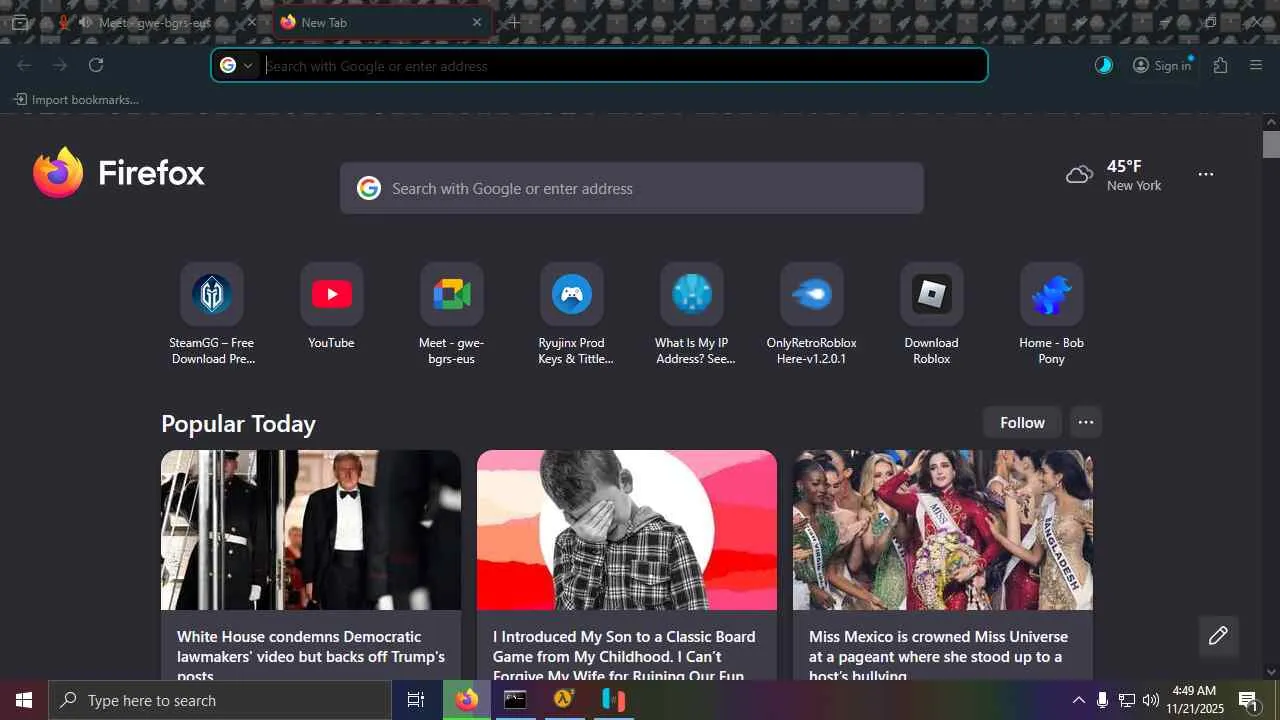The image size is (1280, 720).
Task: Open the crying boy article thumbnail
Action: pos(627,530)
